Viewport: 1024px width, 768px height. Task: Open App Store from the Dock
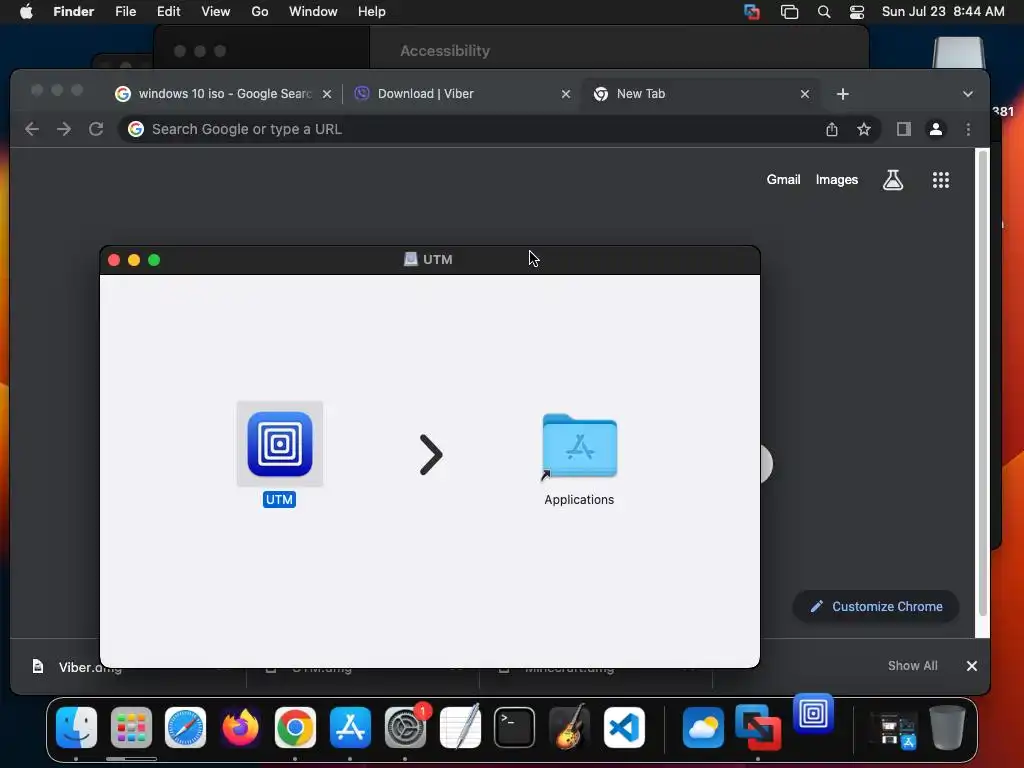coord(350,728)
